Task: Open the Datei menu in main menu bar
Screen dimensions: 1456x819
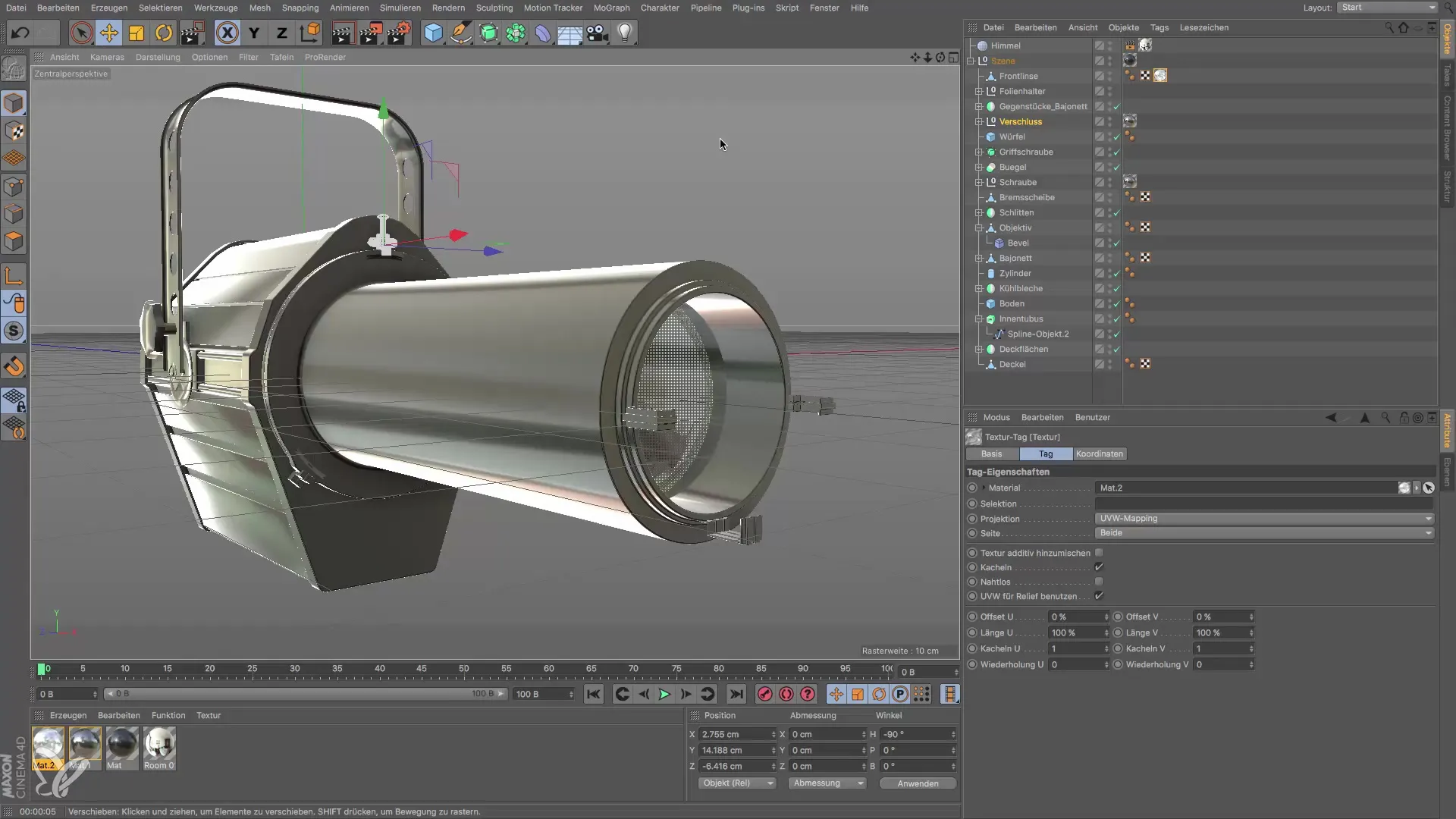Action: [x=16, y=8]
